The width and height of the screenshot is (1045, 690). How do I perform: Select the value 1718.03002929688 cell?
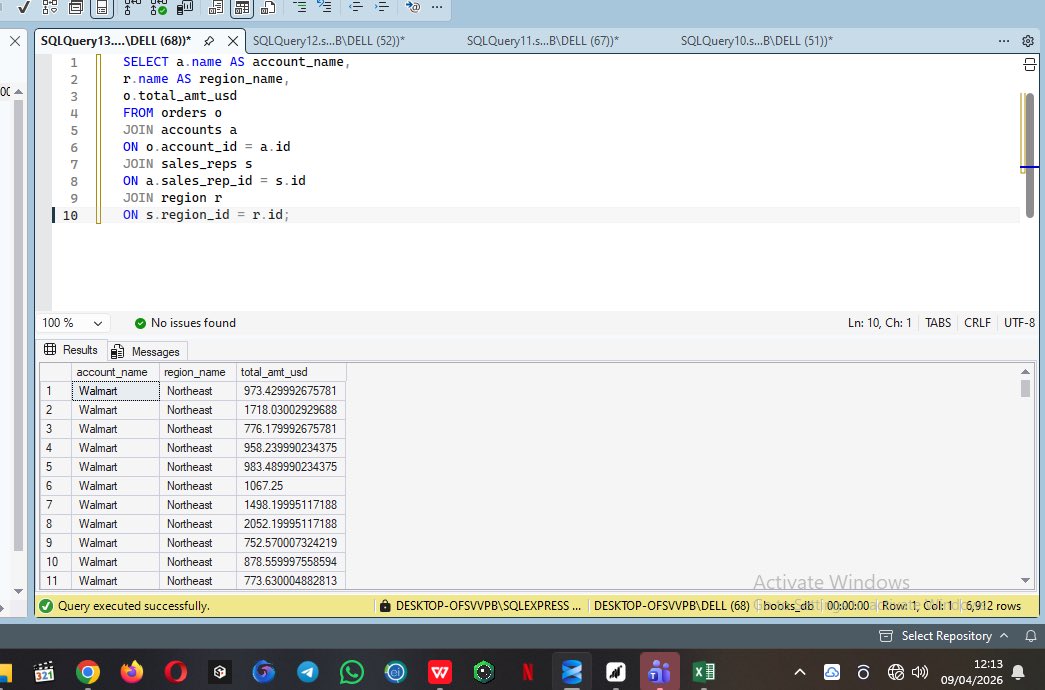point(291,410)
